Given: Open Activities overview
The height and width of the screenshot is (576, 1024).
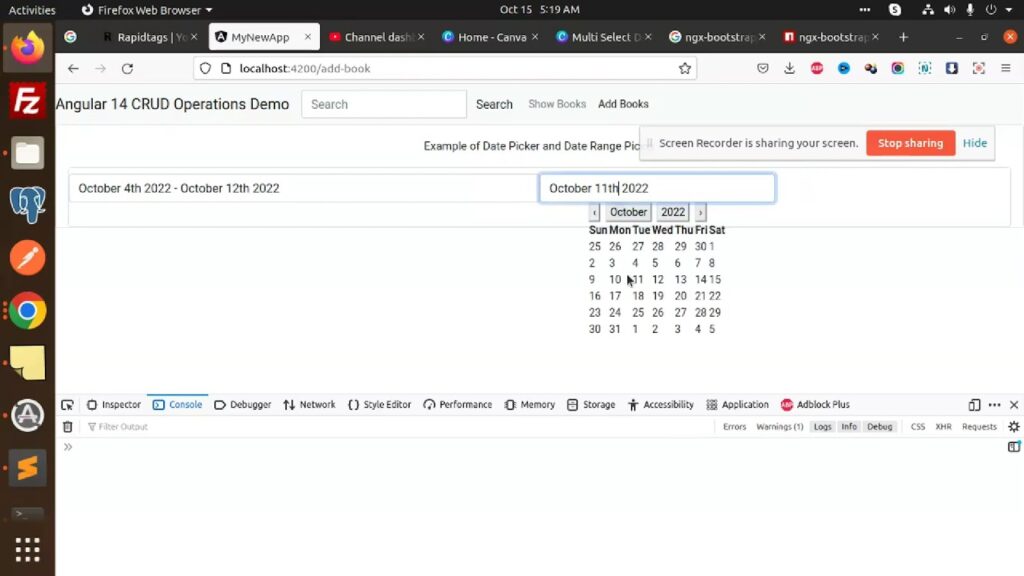Looking at the screenshot, I should pos(32,10).
